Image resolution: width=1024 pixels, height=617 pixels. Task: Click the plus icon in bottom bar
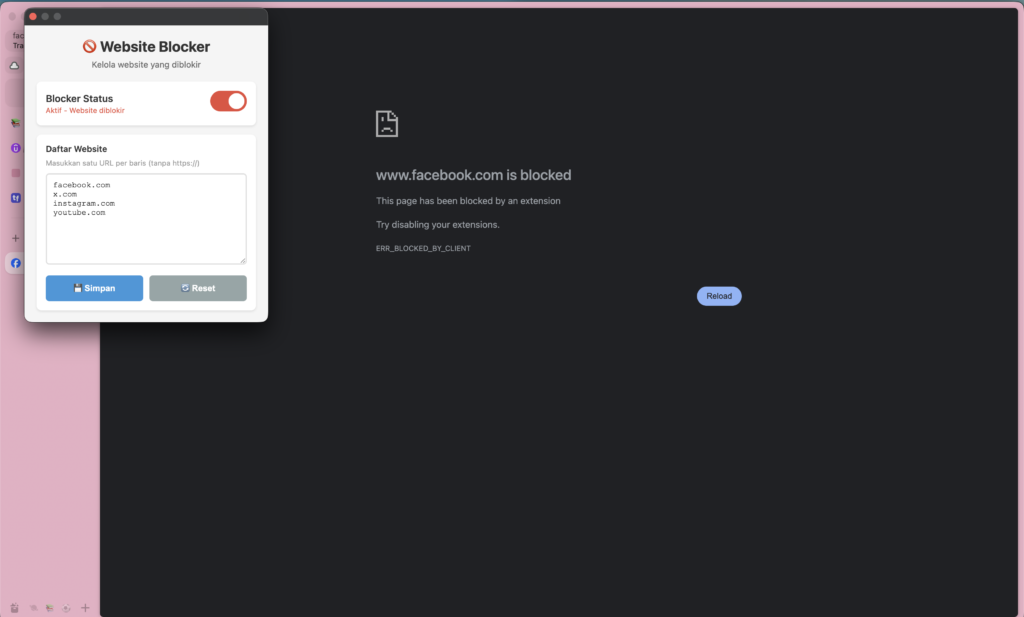pyautogui.click(x=85, y=608)
